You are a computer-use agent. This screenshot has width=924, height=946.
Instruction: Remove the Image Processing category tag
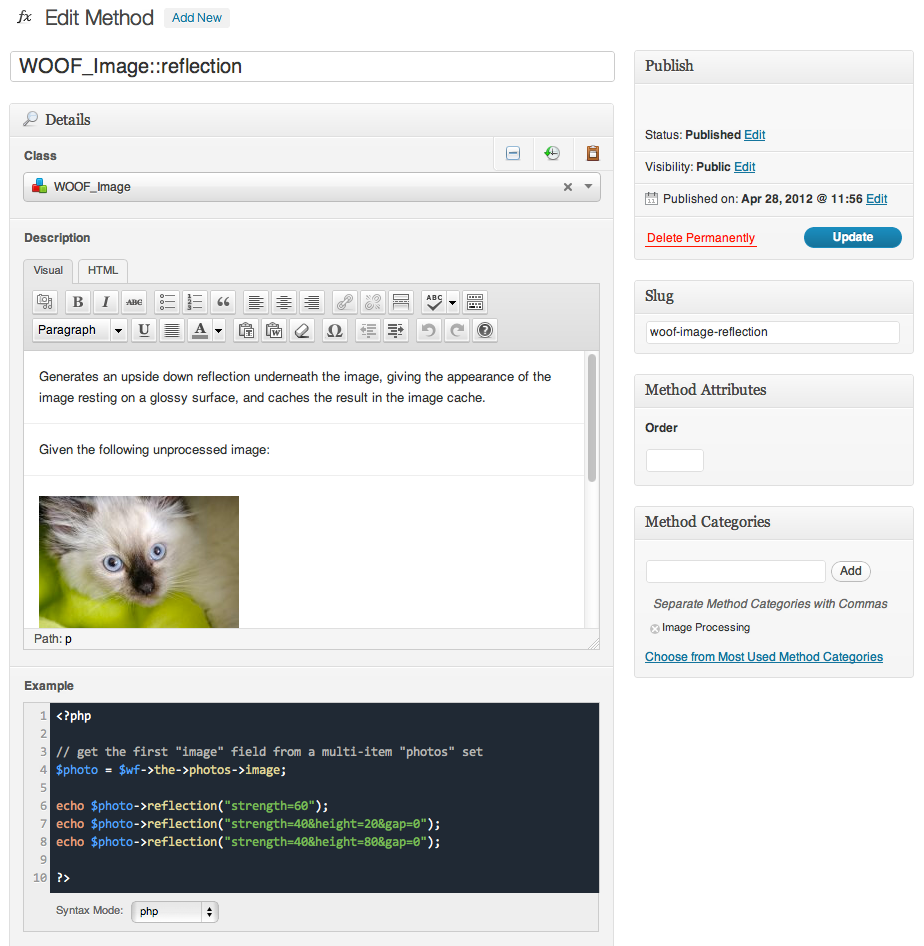pos(654,629)
